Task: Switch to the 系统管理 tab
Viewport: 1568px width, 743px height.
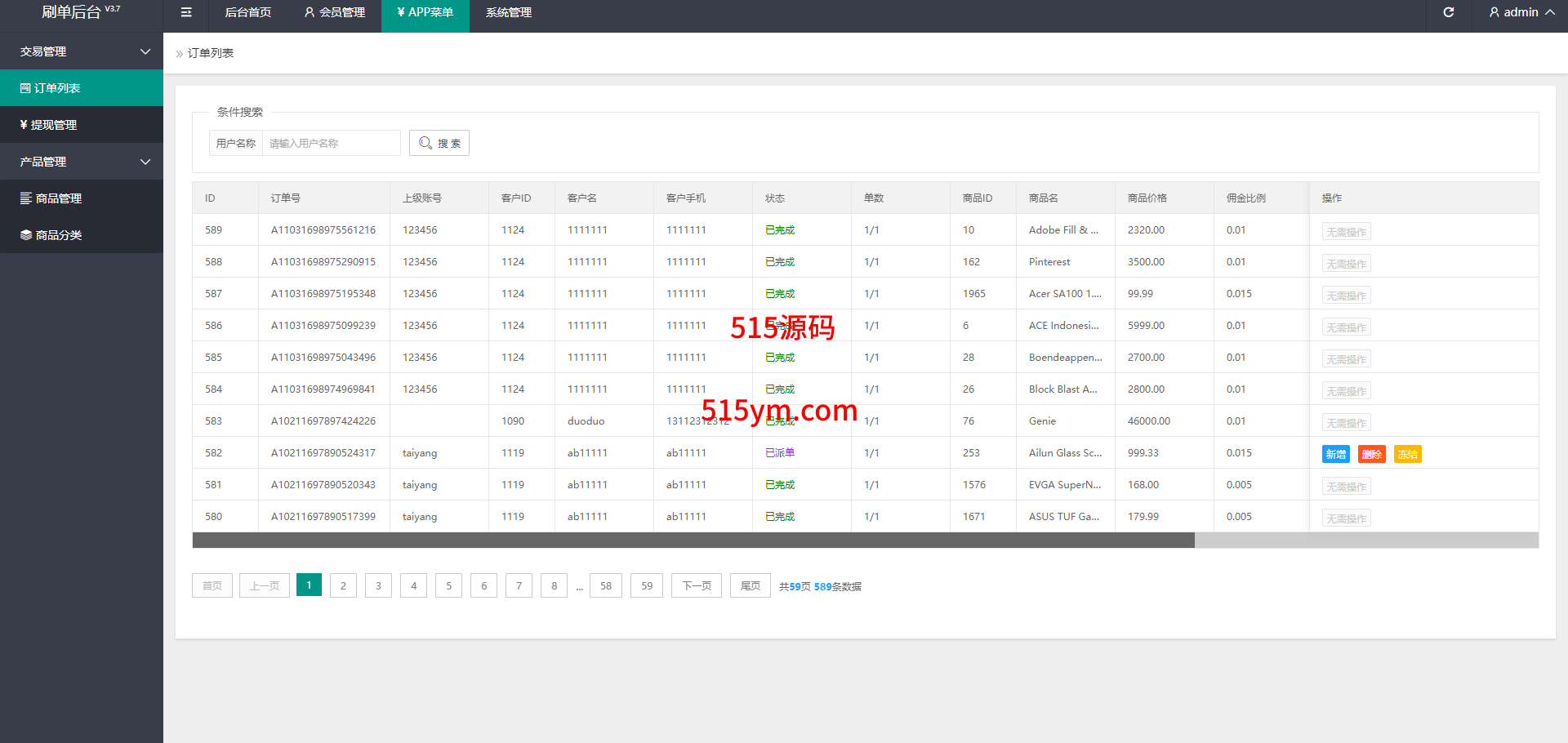Action: pyautogui.click(x=508, y=12)
